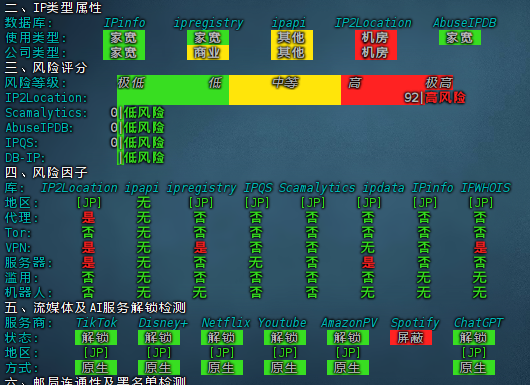Click the 'Netflix' provider name
The image size is (530, 385).
click(226, 322)
